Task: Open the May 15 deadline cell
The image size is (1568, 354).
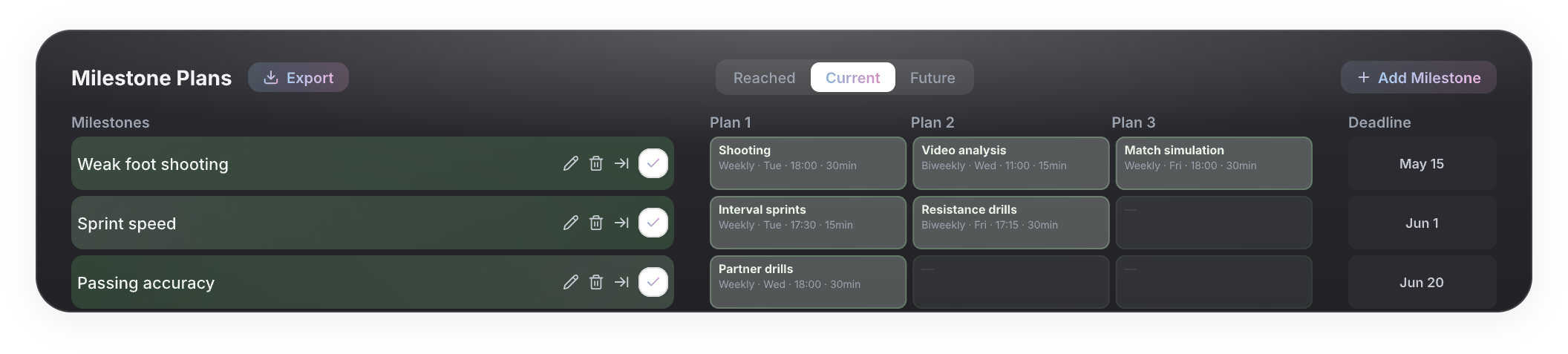Action: pos(1422,163)
